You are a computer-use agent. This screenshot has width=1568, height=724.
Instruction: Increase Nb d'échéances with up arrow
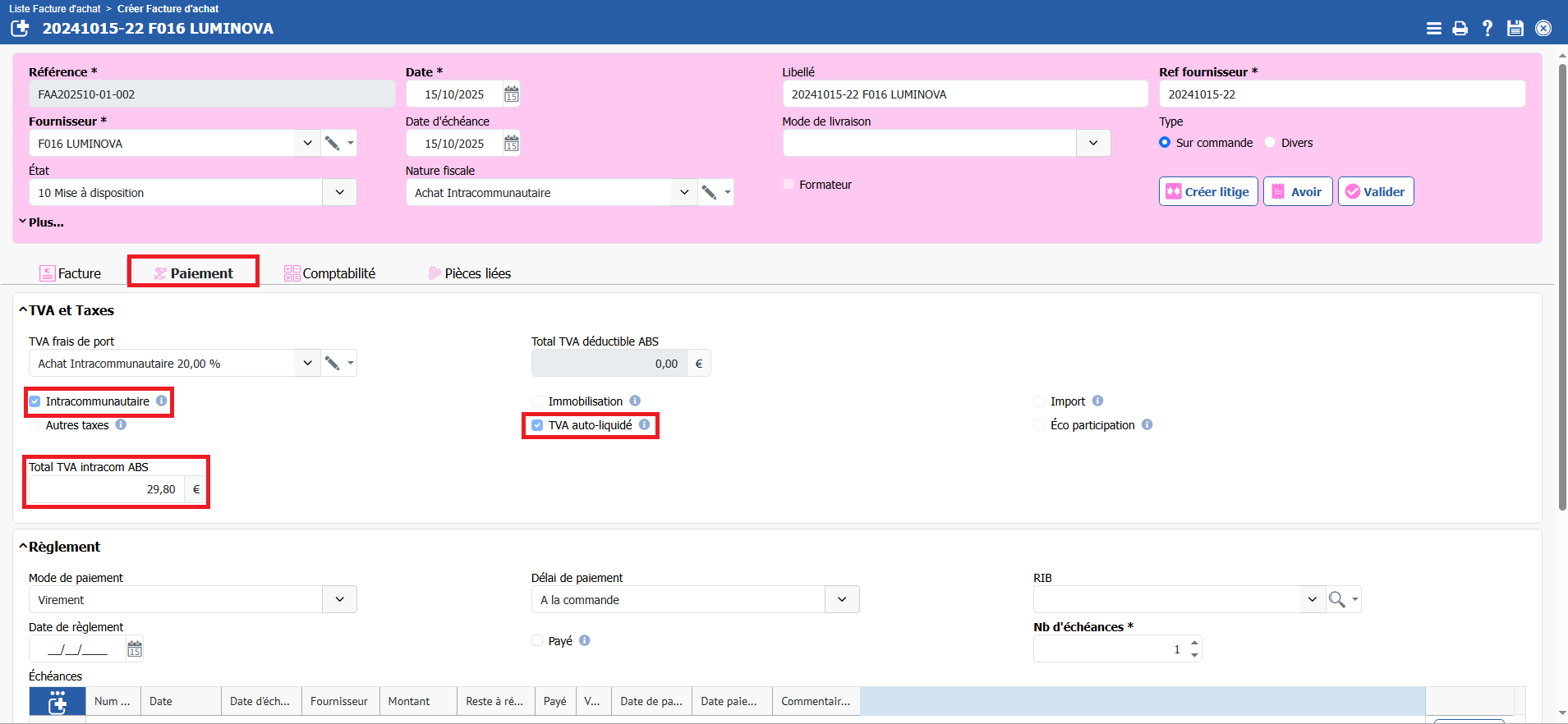1194,643
